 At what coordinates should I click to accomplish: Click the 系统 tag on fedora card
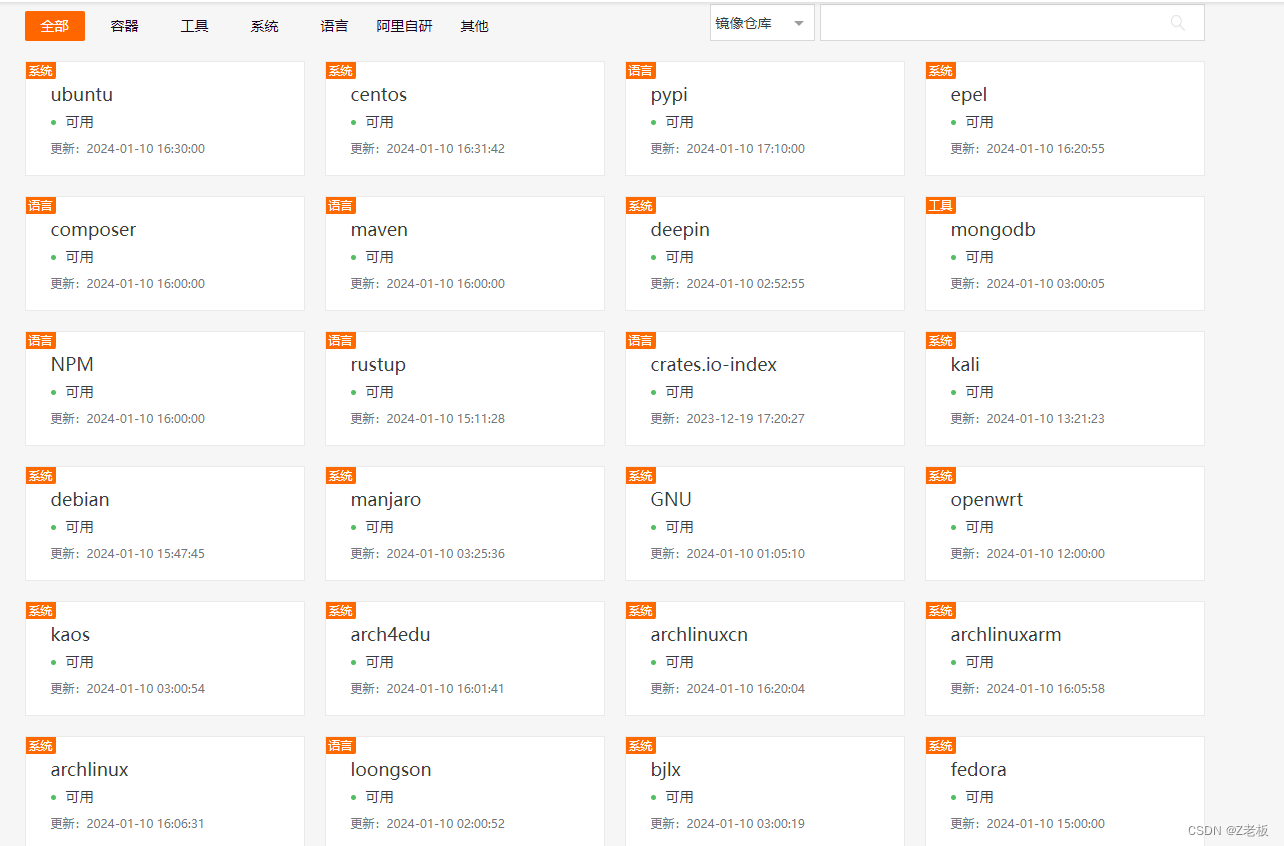point(941,745)
